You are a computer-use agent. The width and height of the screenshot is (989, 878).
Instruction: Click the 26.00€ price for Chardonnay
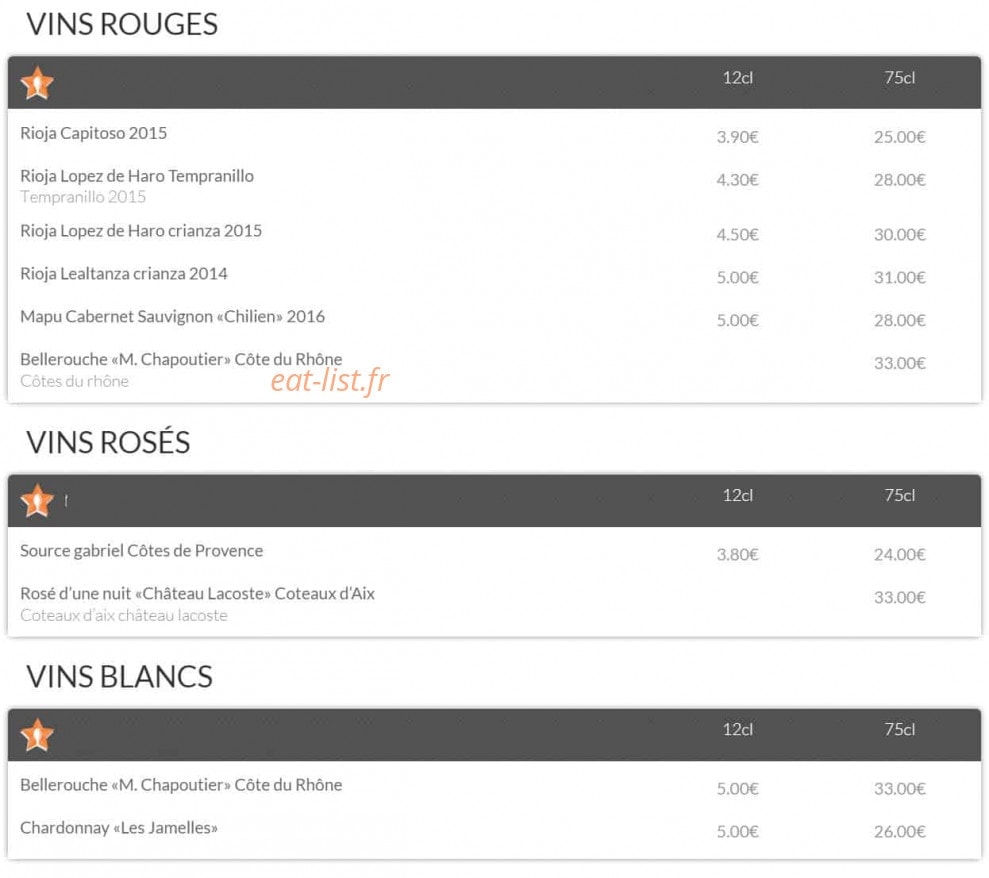click(899, 831)
